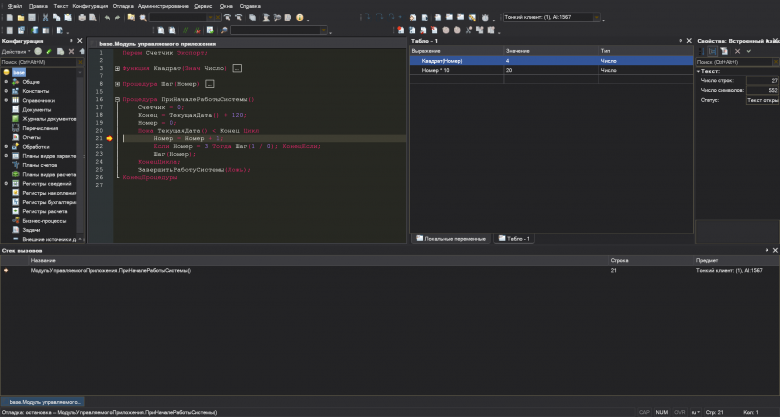Expand the Регистры сведений tree node
The height and width of the screenshot is (417, 780).
pyautogui.click(x=6, y=184)
